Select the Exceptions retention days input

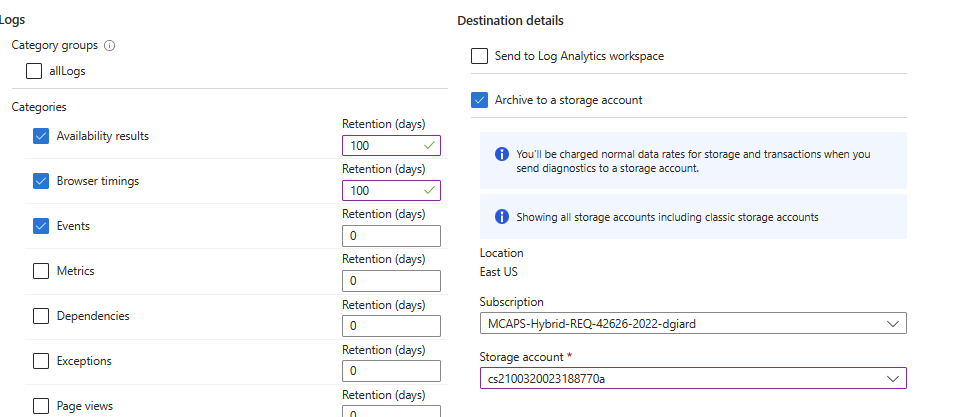tap(391, 371)
